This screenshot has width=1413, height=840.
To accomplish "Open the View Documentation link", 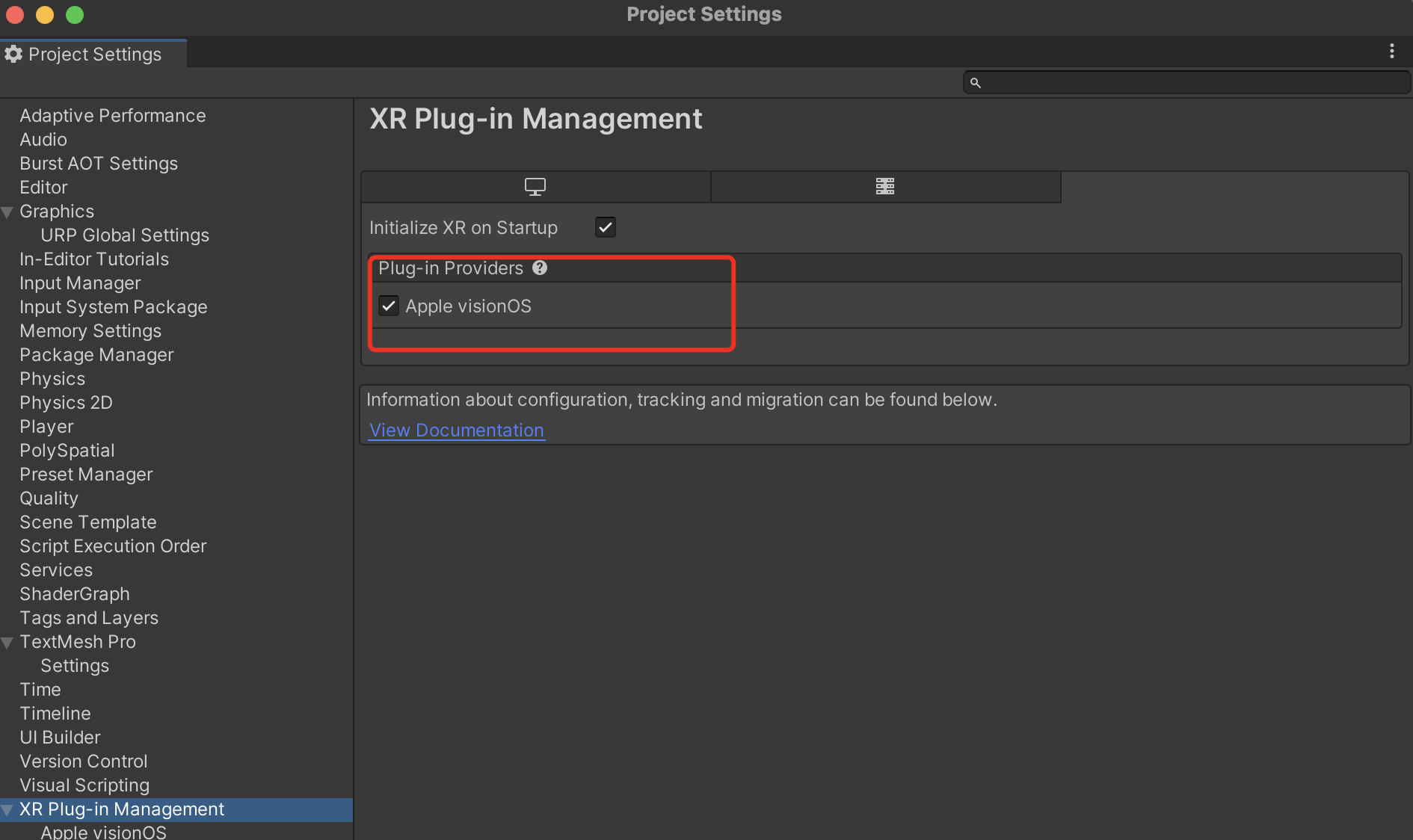I will [457, 430].
